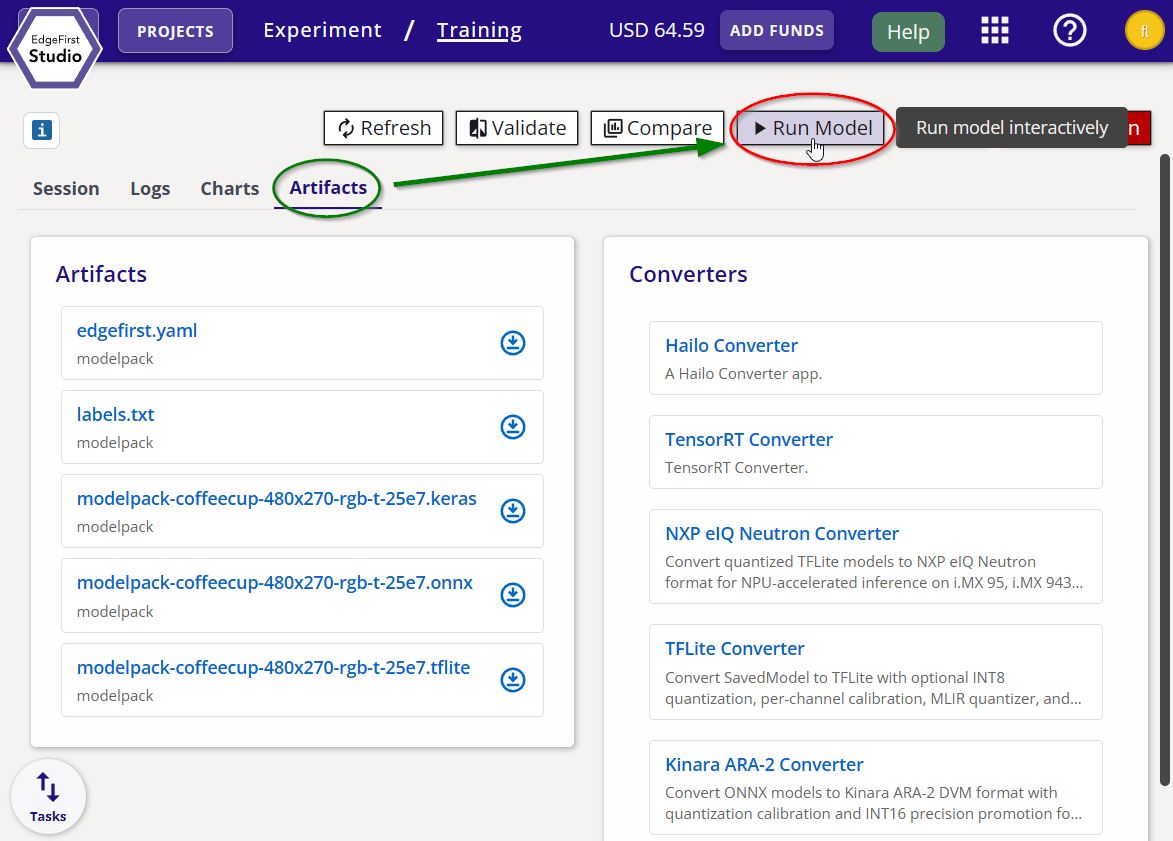1173x841 pixels.
Task: Click the question mark help icon
Action: click(1069, 31)
